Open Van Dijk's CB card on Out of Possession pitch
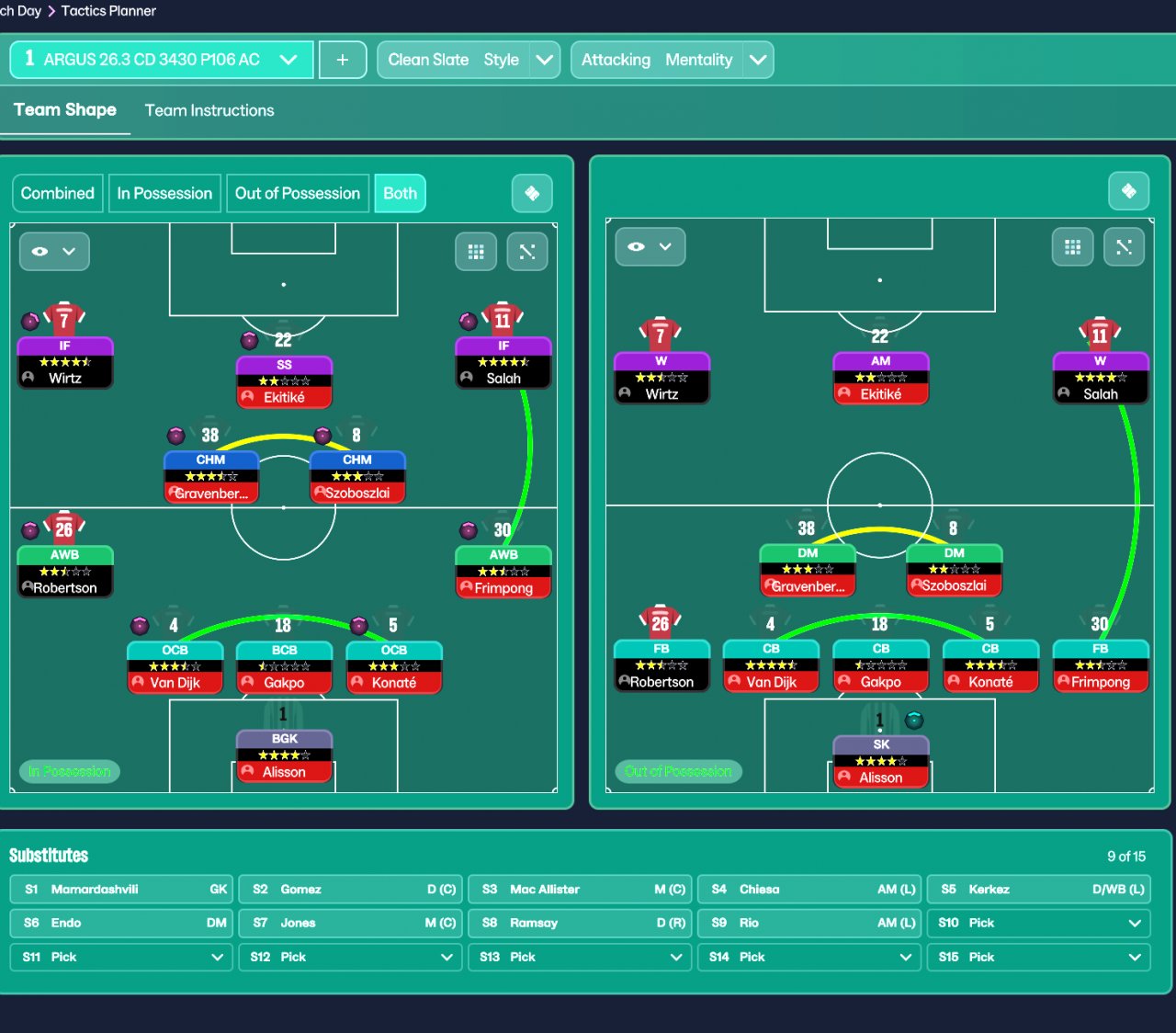Viewport: 1176px width, 1033px height. click(x=771, y=665)
